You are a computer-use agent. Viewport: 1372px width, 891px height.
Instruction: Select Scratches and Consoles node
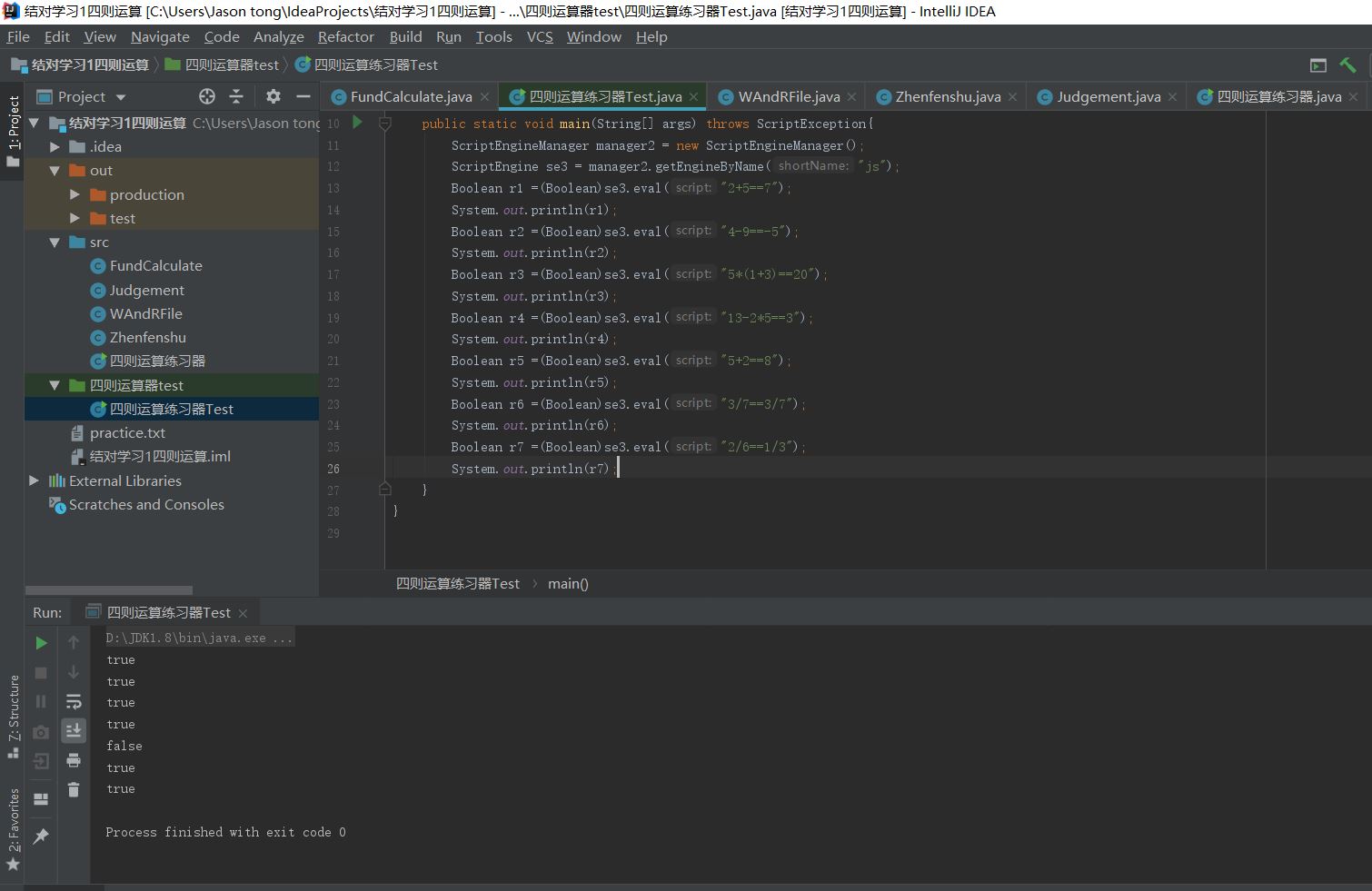click(x=145, y=504)
